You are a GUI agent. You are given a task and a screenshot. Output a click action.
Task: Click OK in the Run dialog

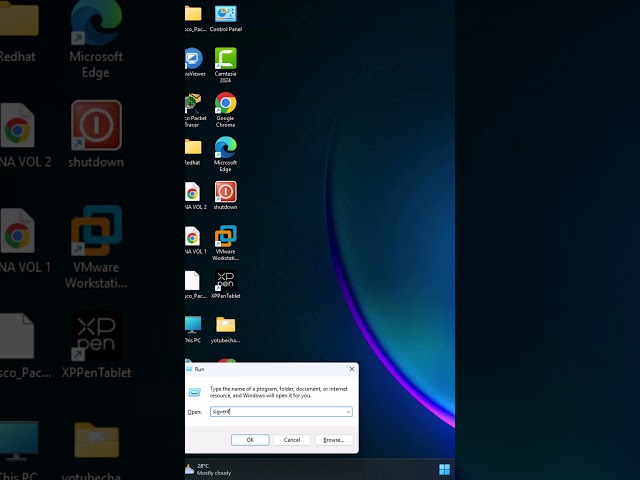click(x=250, y=440)
